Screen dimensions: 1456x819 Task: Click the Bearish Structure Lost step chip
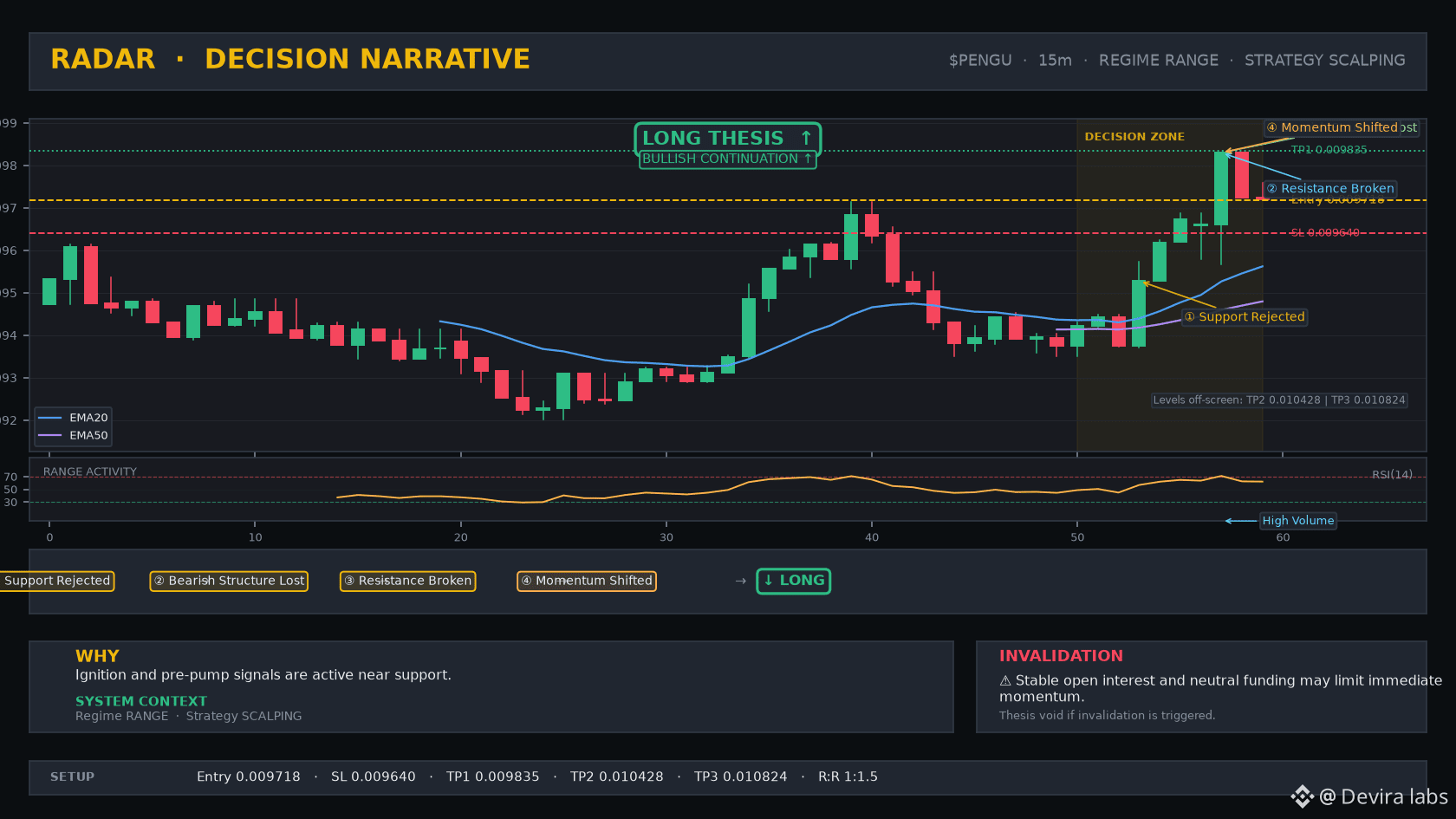tap(229, 581)
